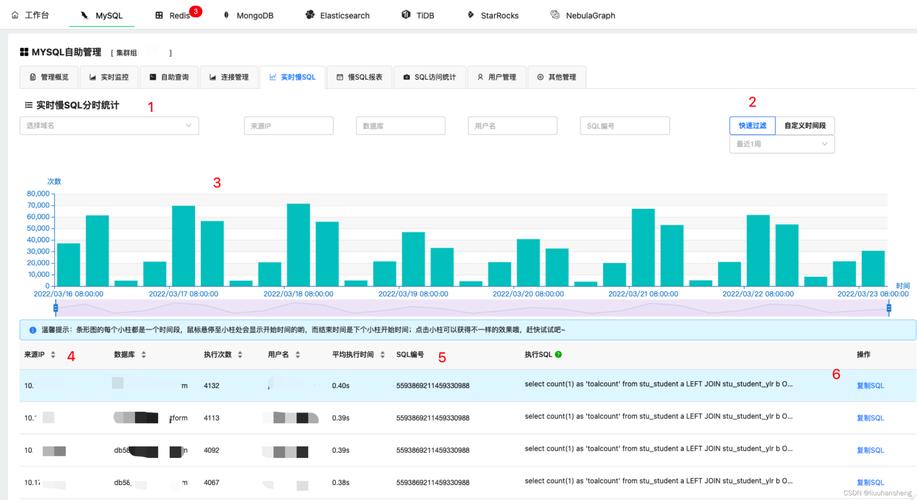This screenshot has width=917, height=500.
Task: Switch to the 实时监控 tab
Action: pos(109,77)
